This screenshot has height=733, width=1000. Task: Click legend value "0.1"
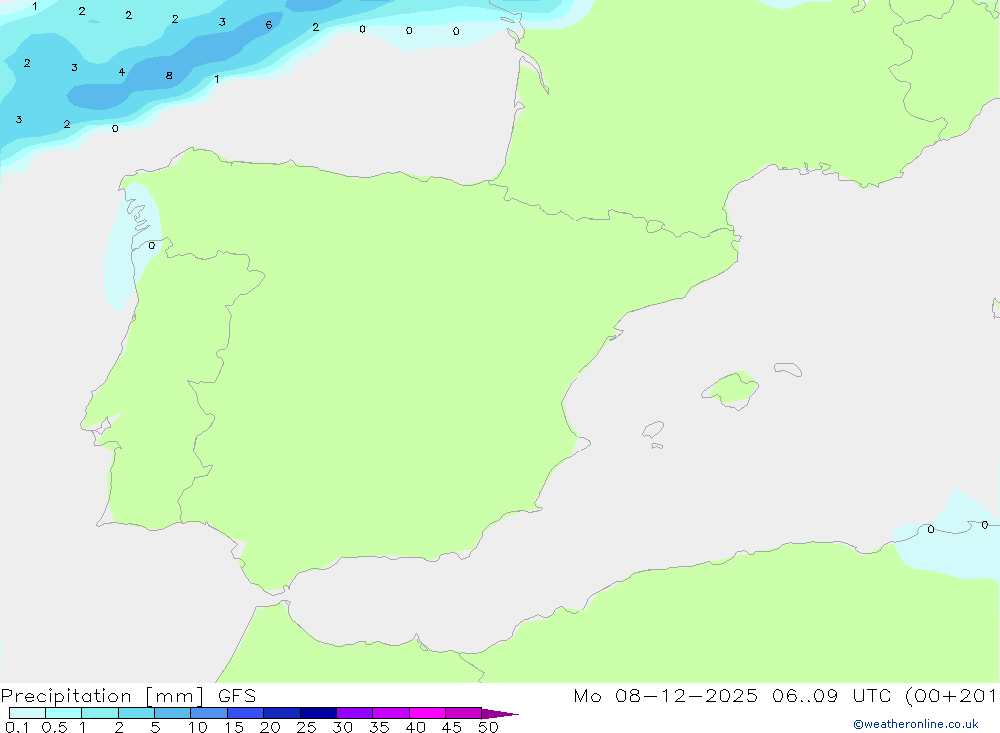coord(17,727)
